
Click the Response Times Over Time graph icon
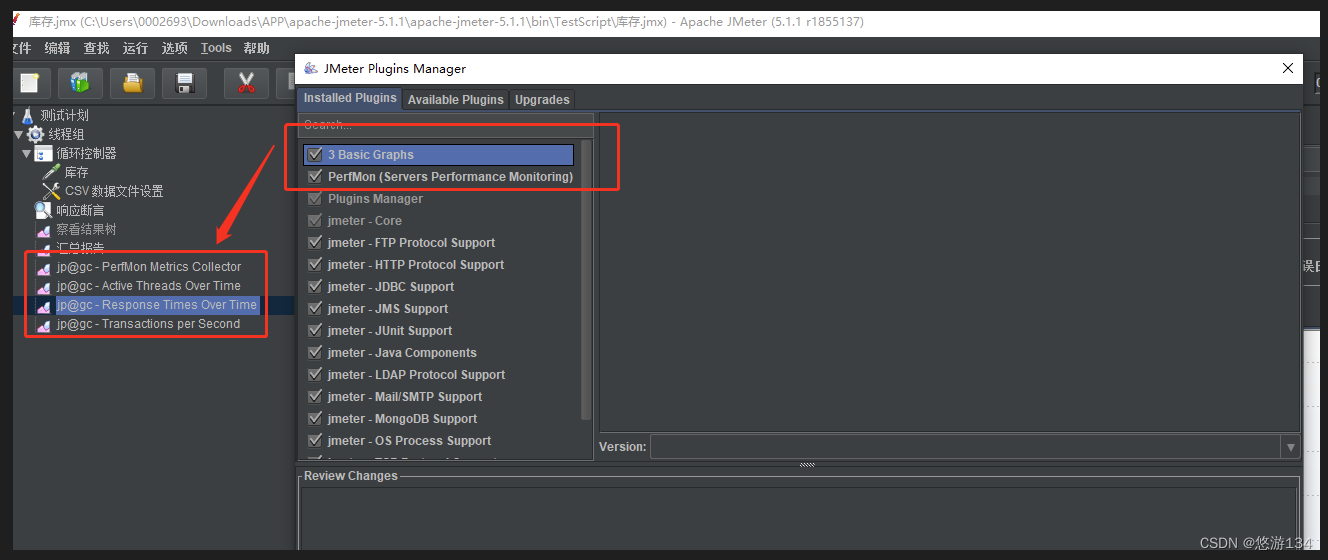43,306
